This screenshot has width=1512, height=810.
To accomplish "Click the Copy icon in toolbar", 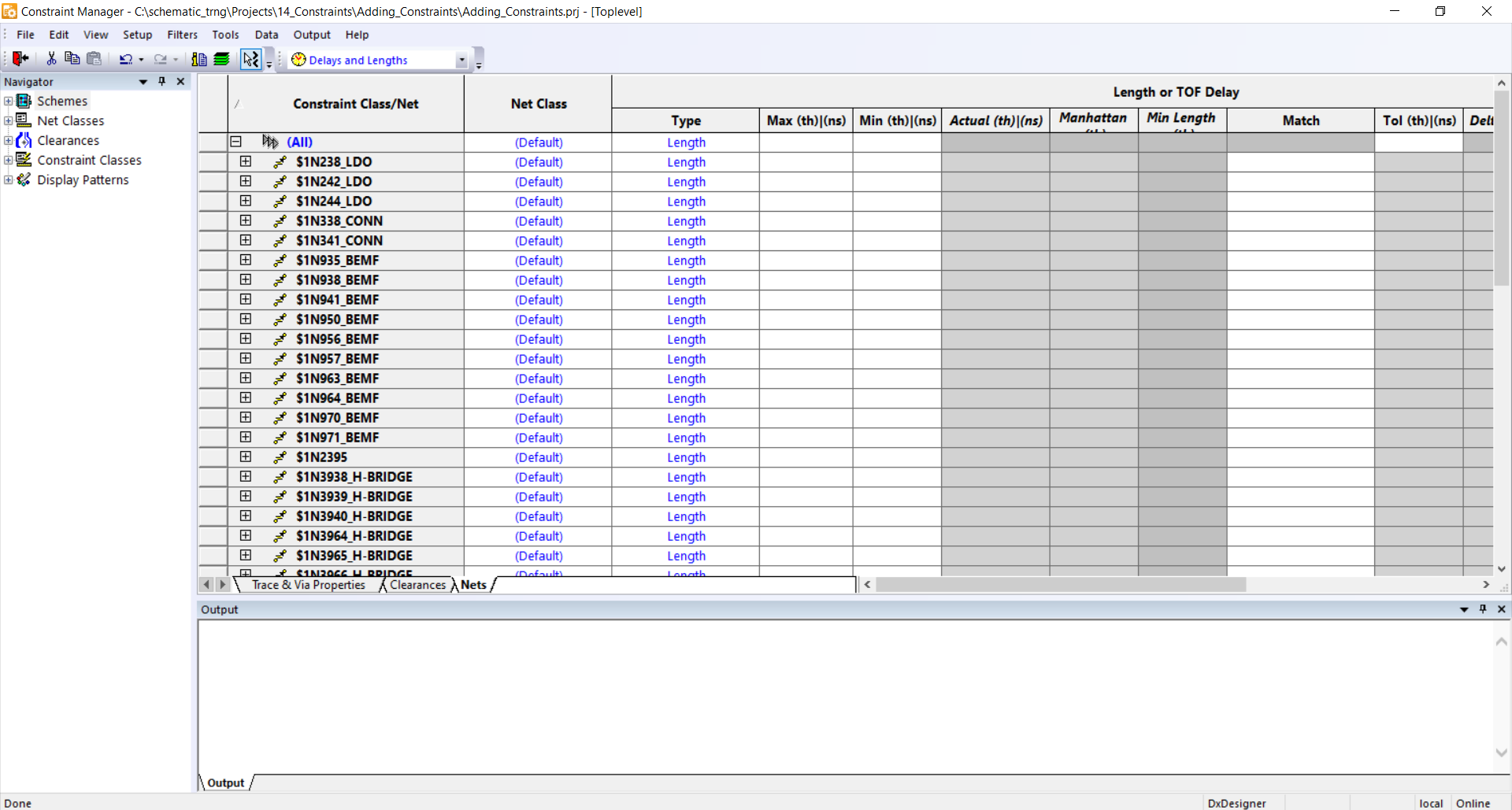I will click(72, 59).
